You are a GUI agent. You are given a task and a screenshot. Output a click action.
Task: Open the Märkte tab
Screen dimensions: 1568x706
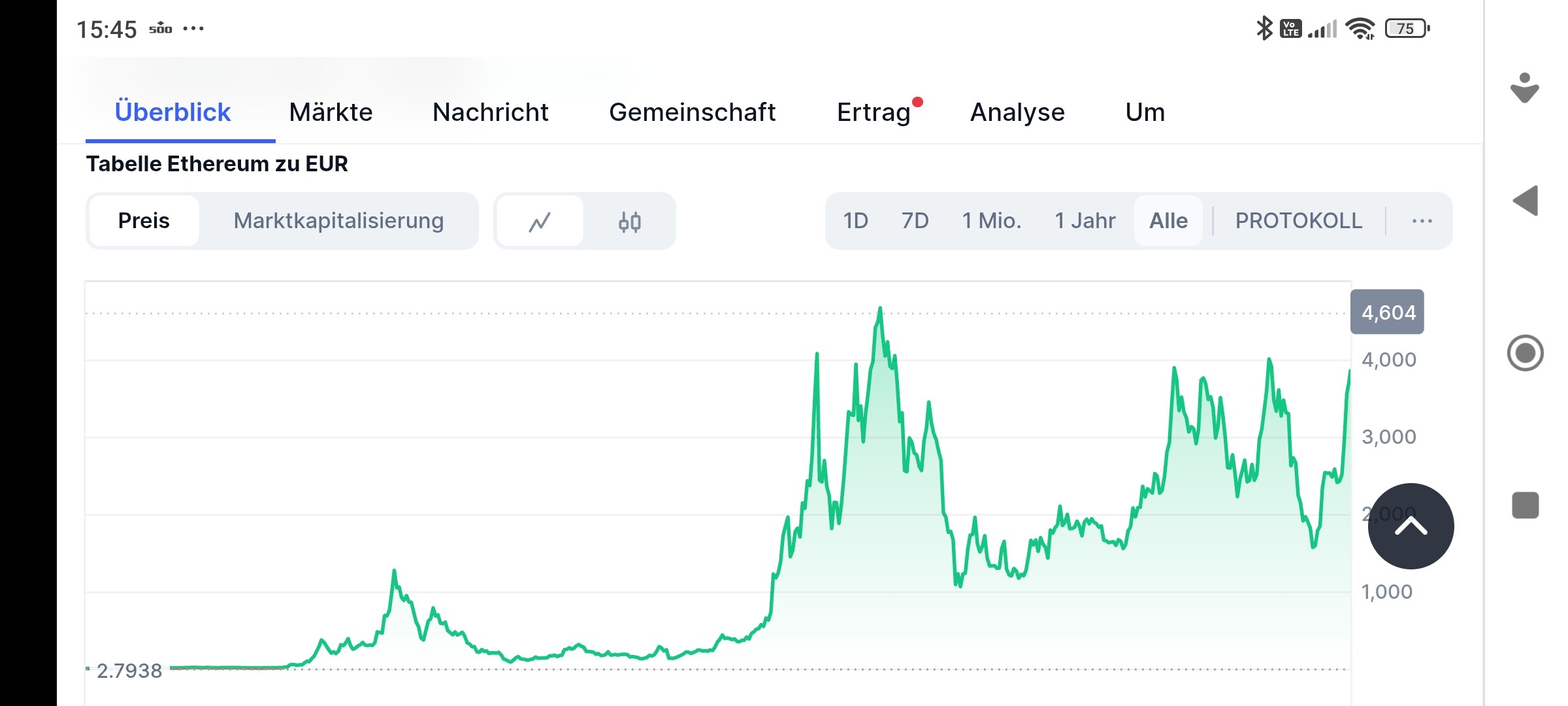[331, 112]
